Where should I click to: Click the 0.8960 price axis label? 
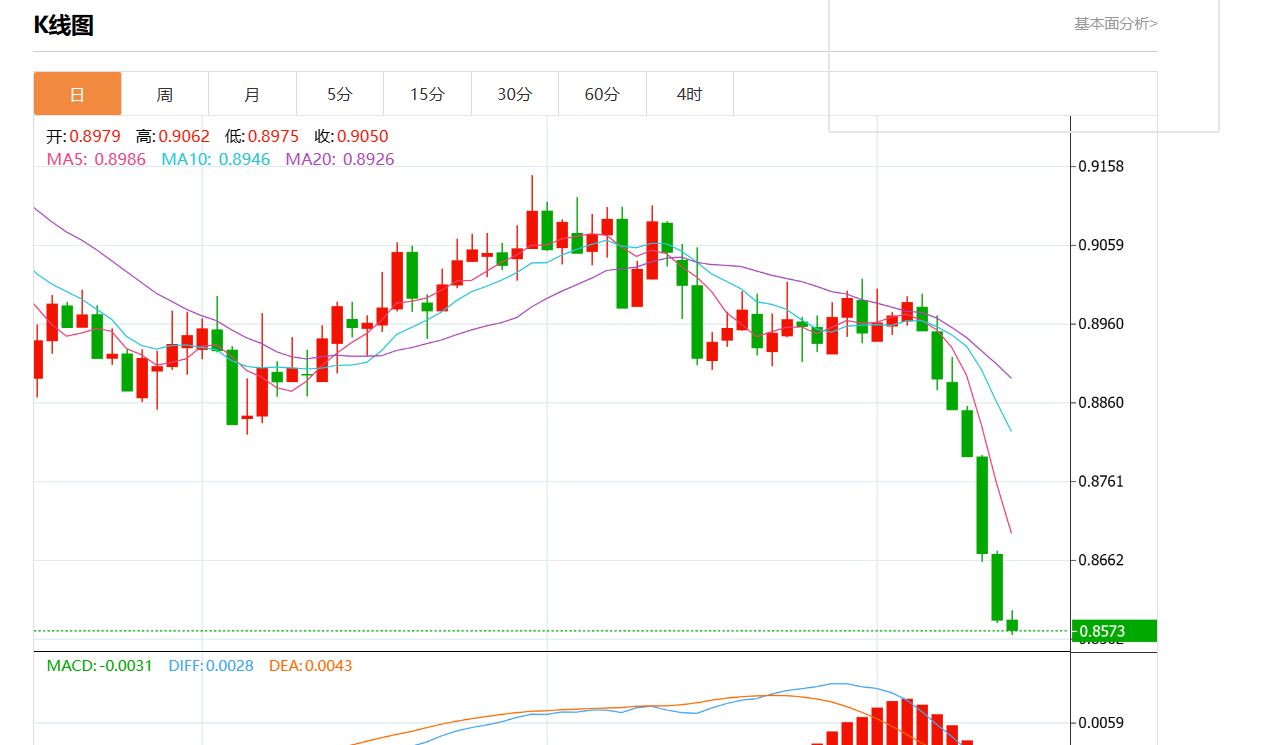pos(1101,324)
